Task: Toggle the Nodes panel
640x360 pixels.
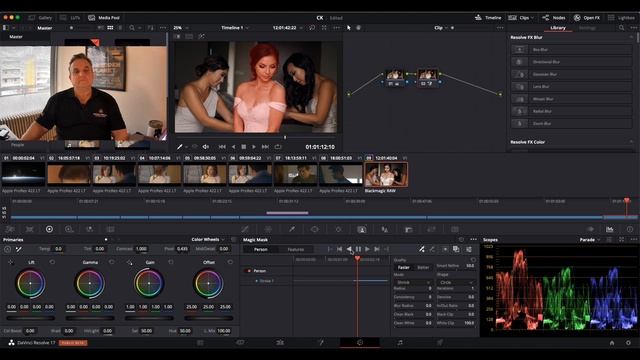Action: pos(554,18)
